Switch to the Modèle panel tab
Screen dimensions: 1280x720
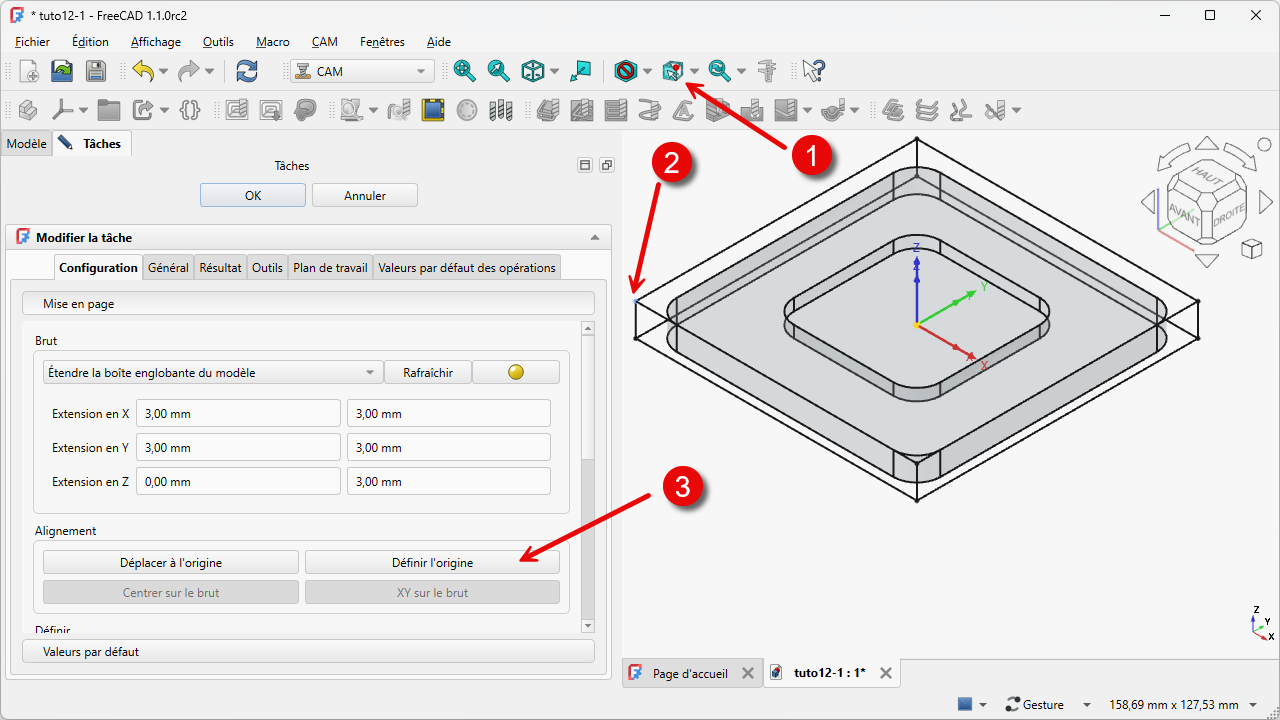26,144
